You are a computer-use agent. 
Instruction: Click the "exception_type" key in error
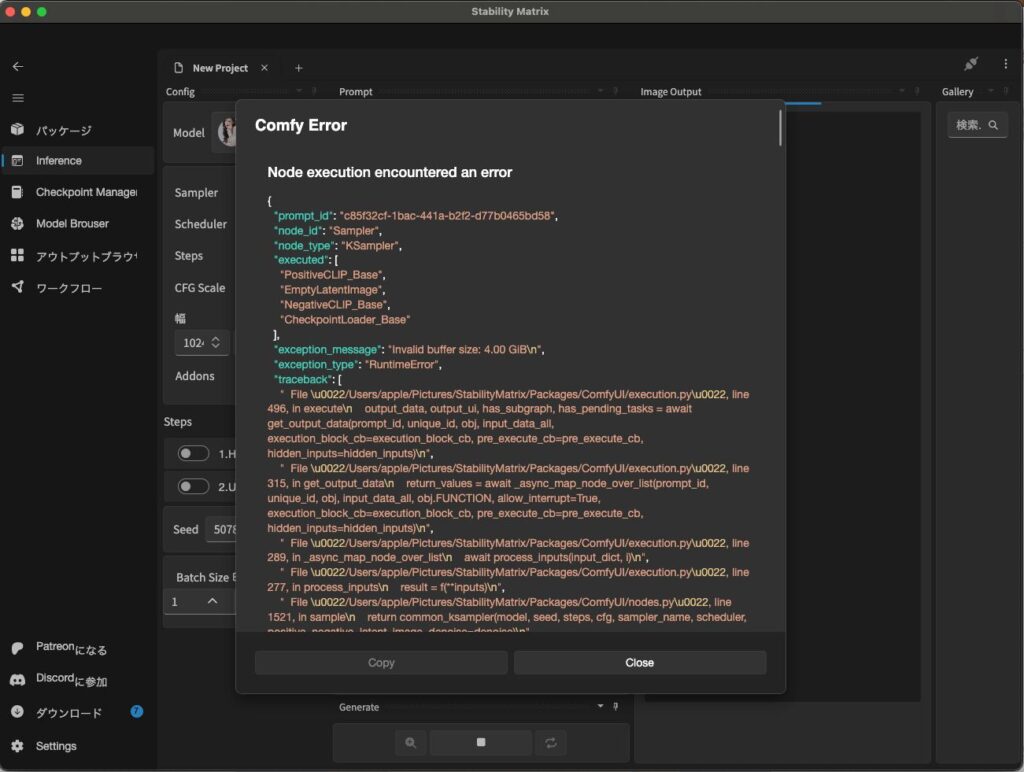click(x=316, y=364)
